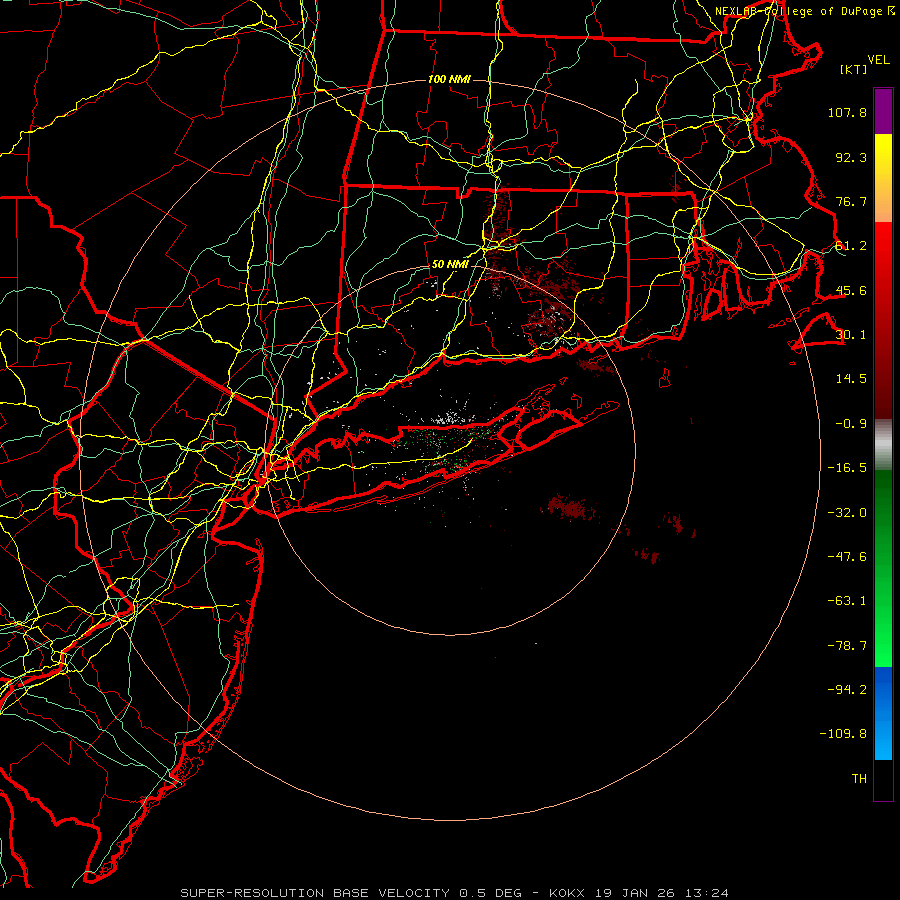Image resolution: width=900 pixels, height=900 pixels.
Task: Pick the gray near-zero velocity scale segment
Action: tap(883, 444)
